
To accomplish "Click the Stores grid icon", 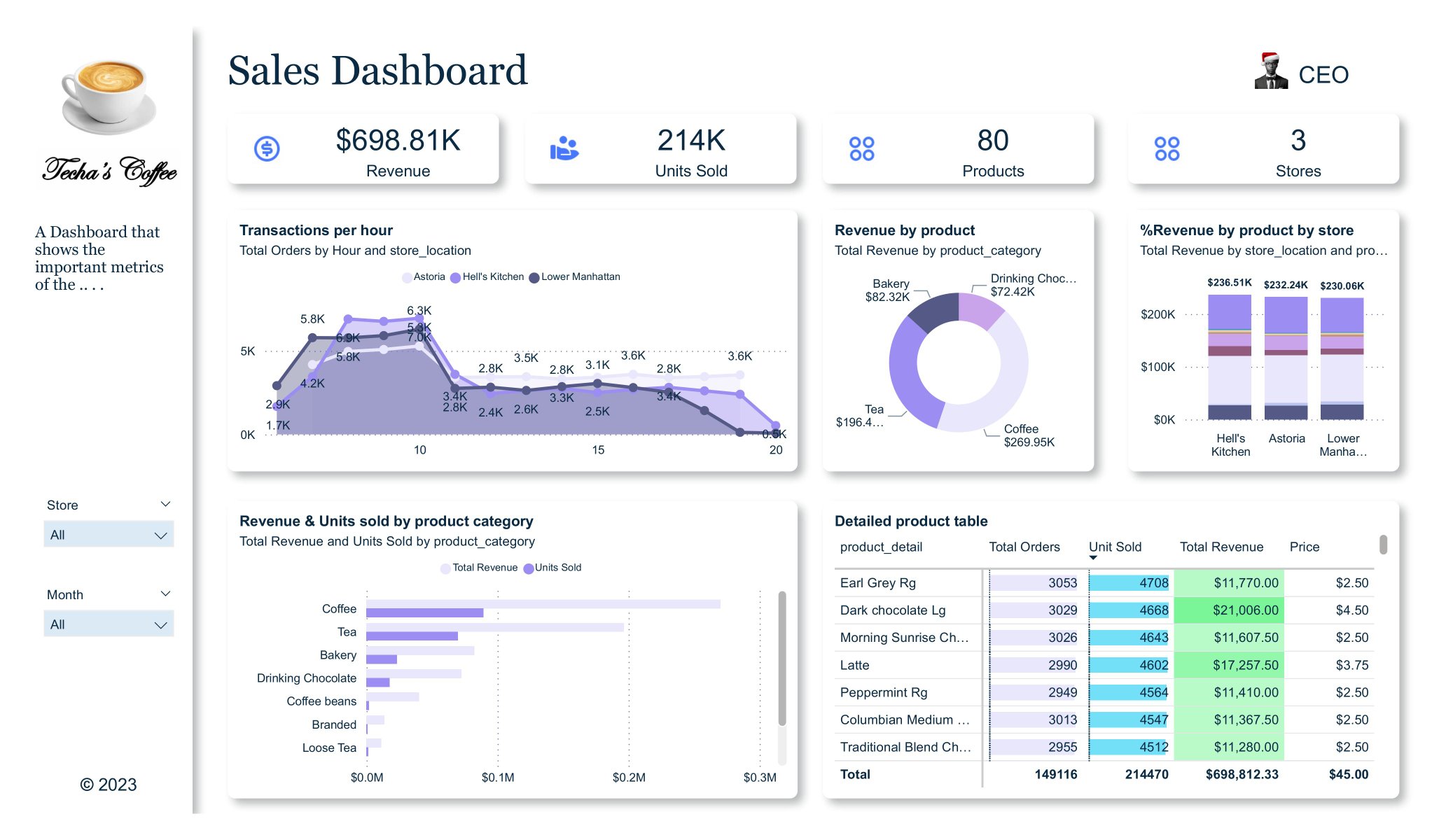I will 1167,148.
